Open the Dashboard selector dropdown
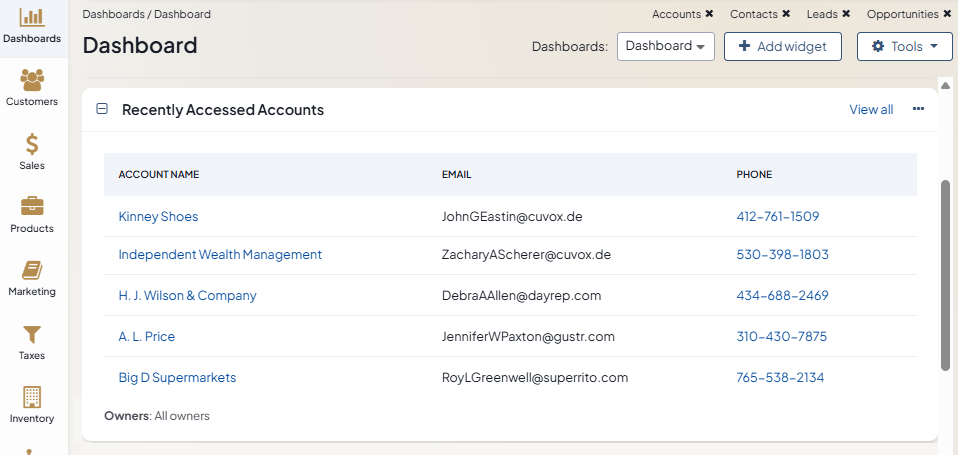The width and height of the screenshot is (958, 455). click(x=665, y=46)
